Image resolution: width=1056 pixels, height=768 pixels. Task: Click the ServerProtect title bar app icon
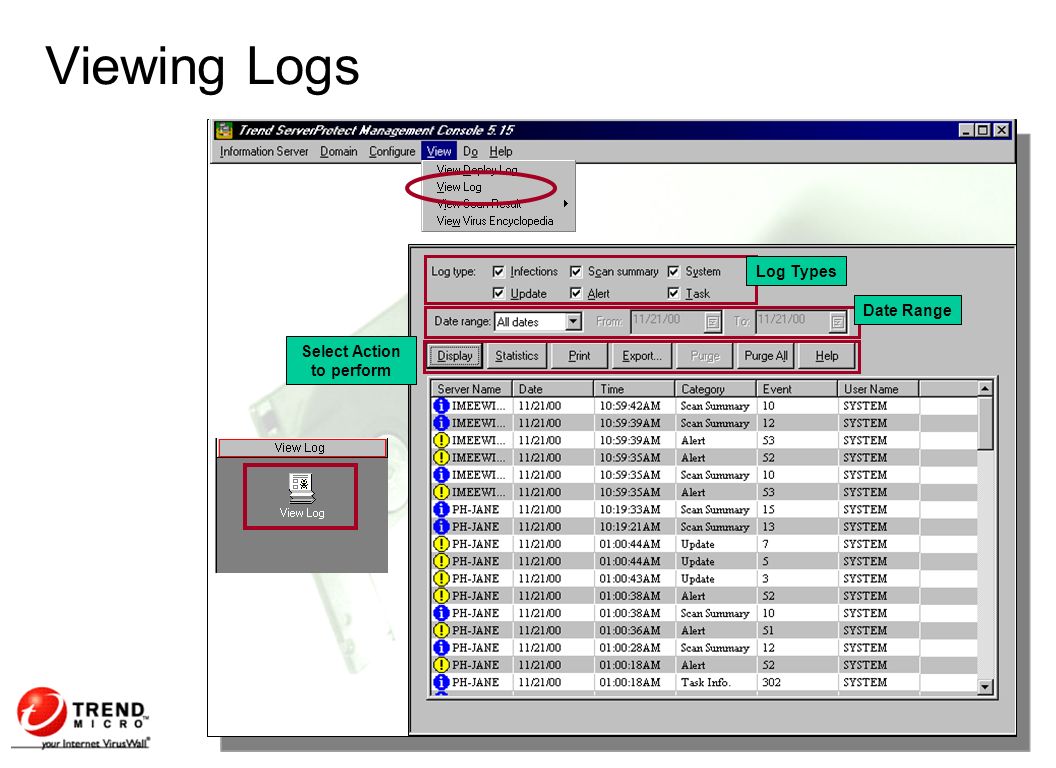(x=224, y=130)
